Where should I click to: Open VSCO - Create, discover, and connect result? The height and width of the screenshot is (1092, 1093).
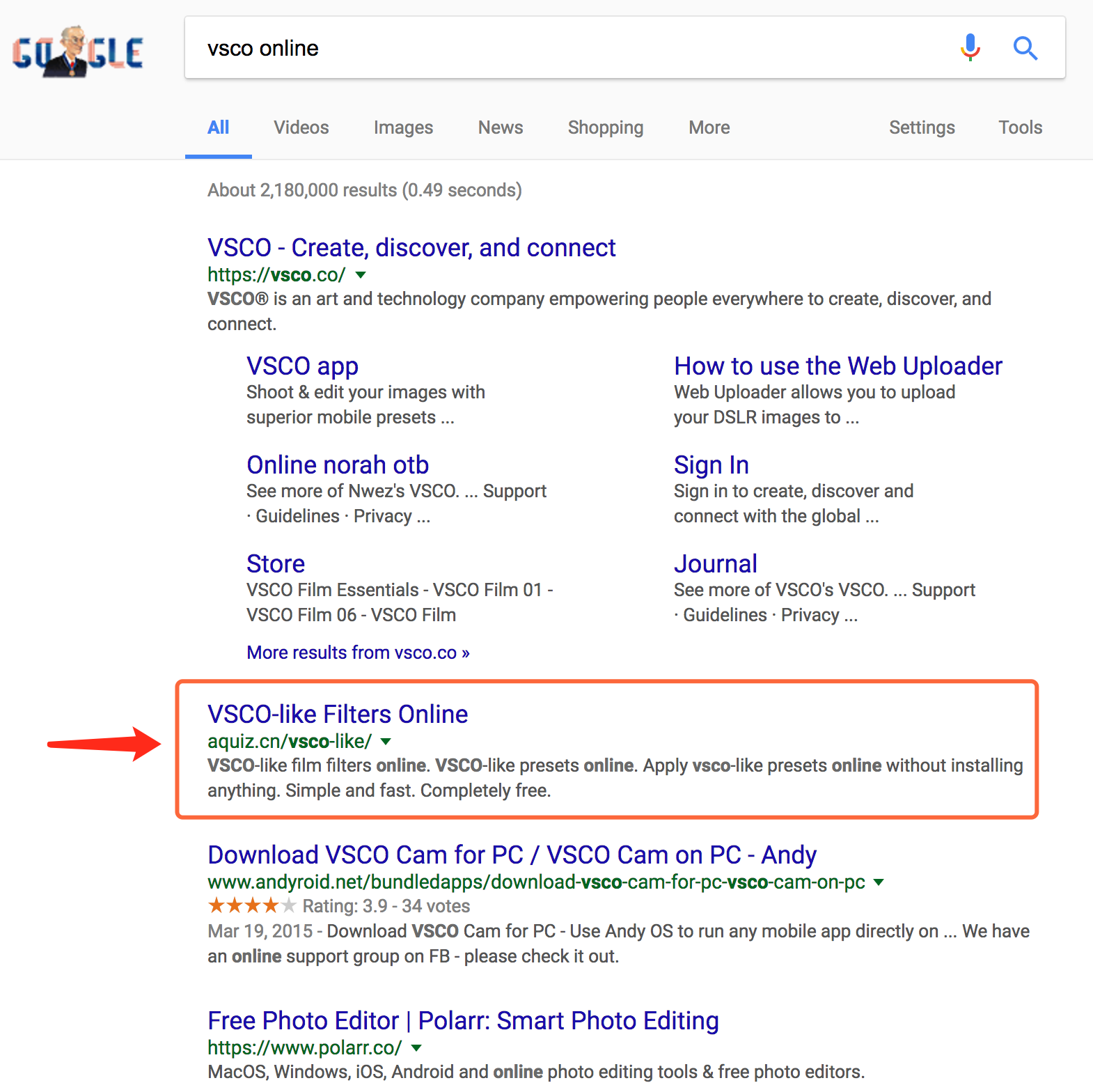(x=411, y=248)
